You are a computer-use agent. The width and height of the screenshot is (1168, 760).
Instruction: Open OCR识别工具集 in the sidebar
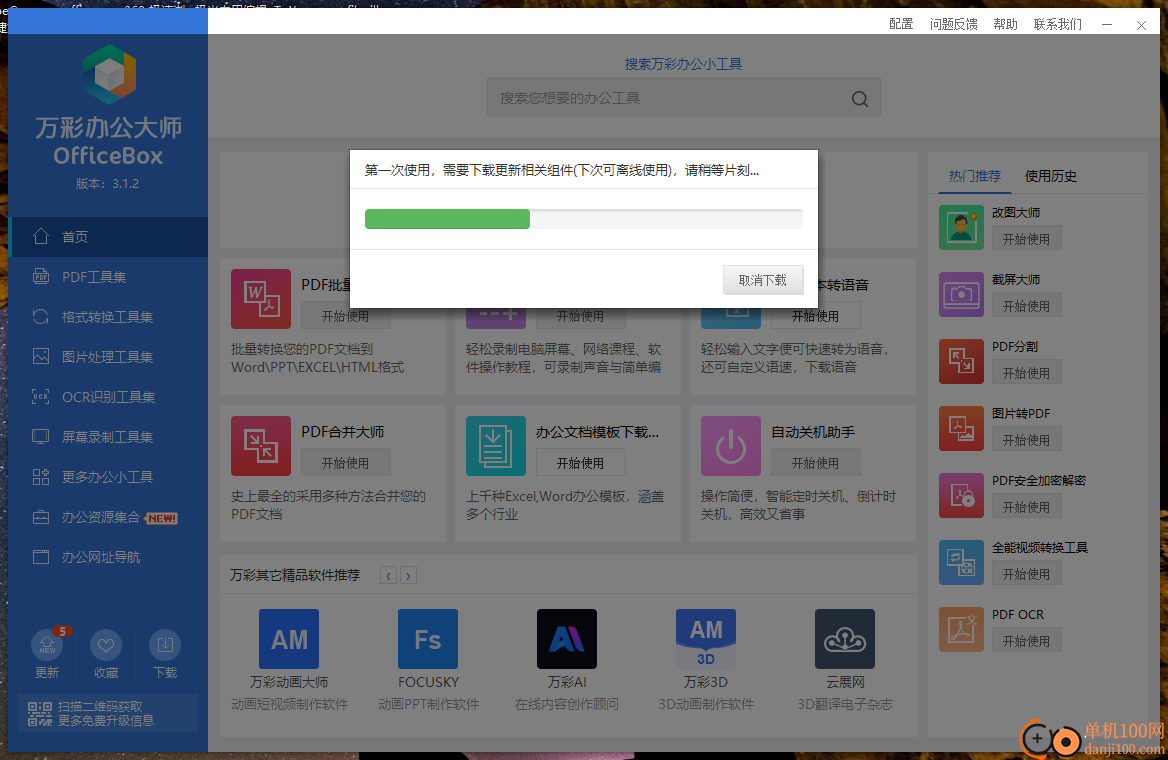109,397
